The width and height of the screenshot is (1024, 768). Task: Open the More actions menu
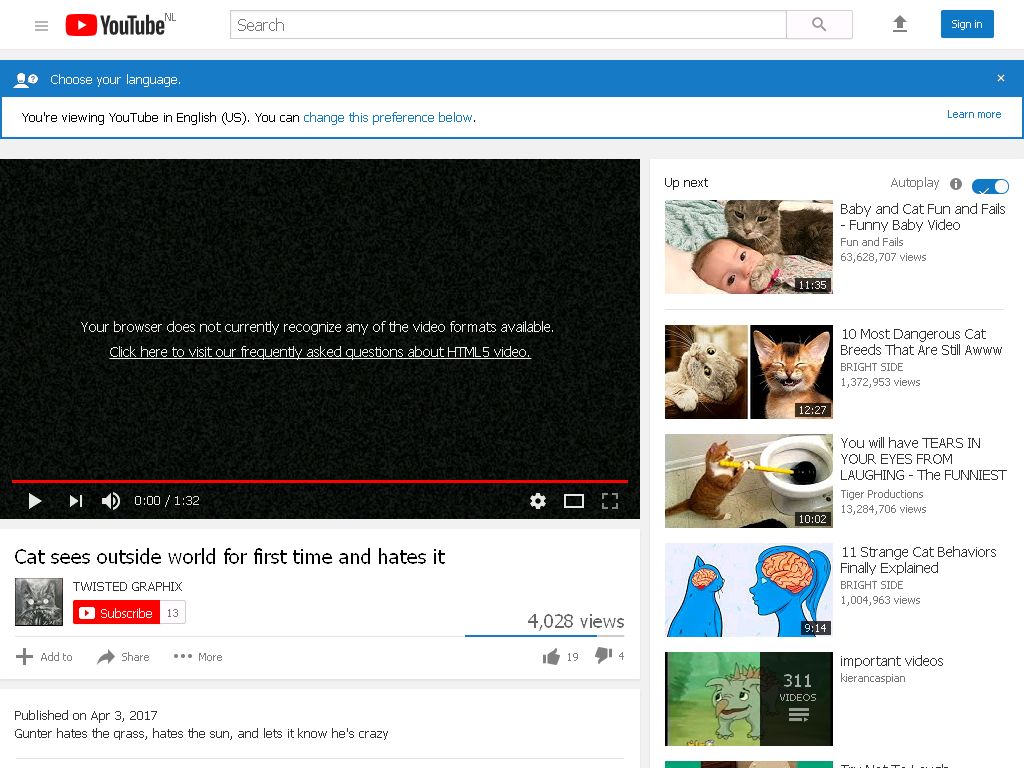198,657
